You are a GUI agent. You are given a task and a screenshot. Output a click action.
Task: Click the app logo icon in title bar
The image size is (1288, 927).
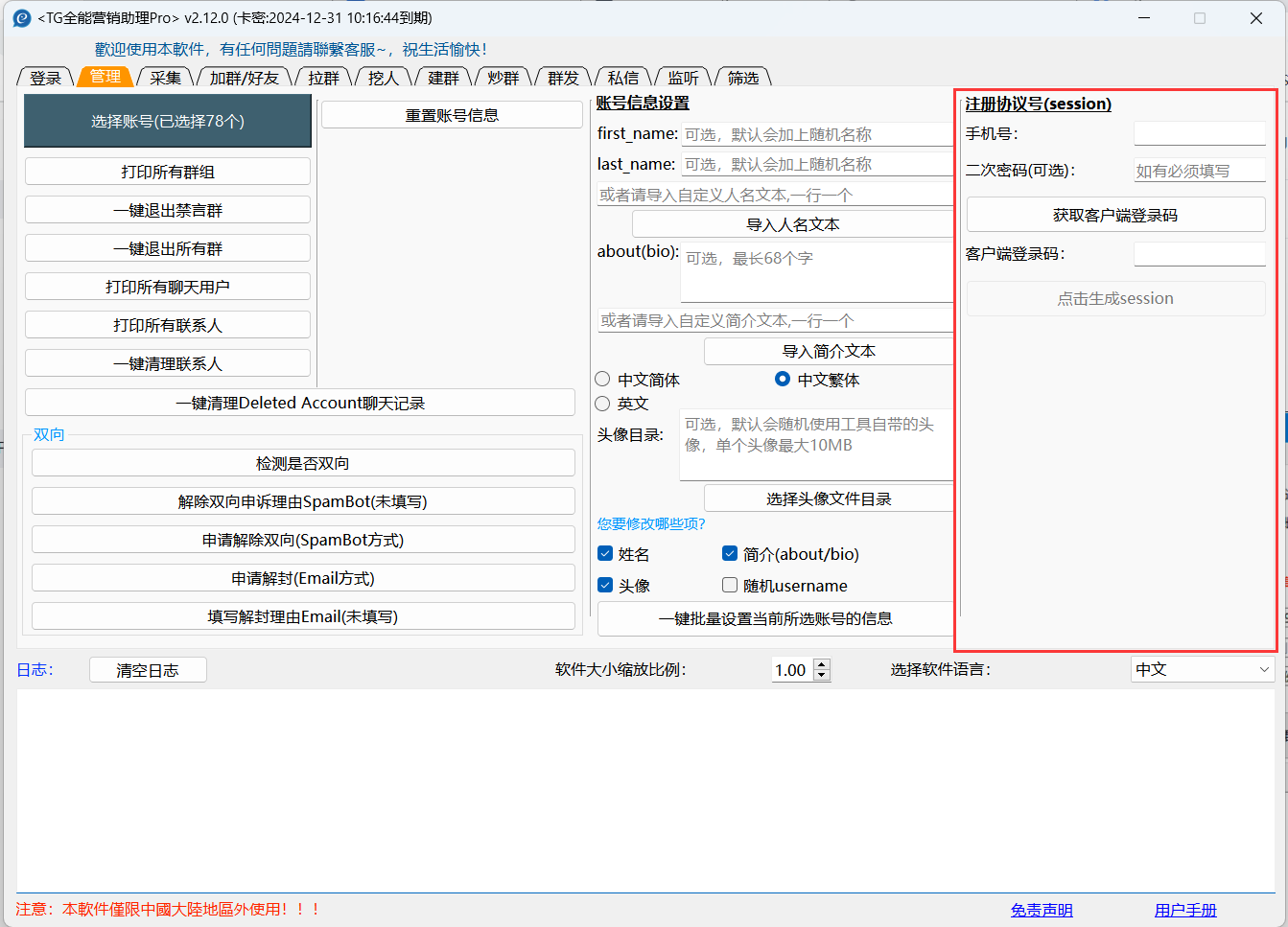coord(21,18)
